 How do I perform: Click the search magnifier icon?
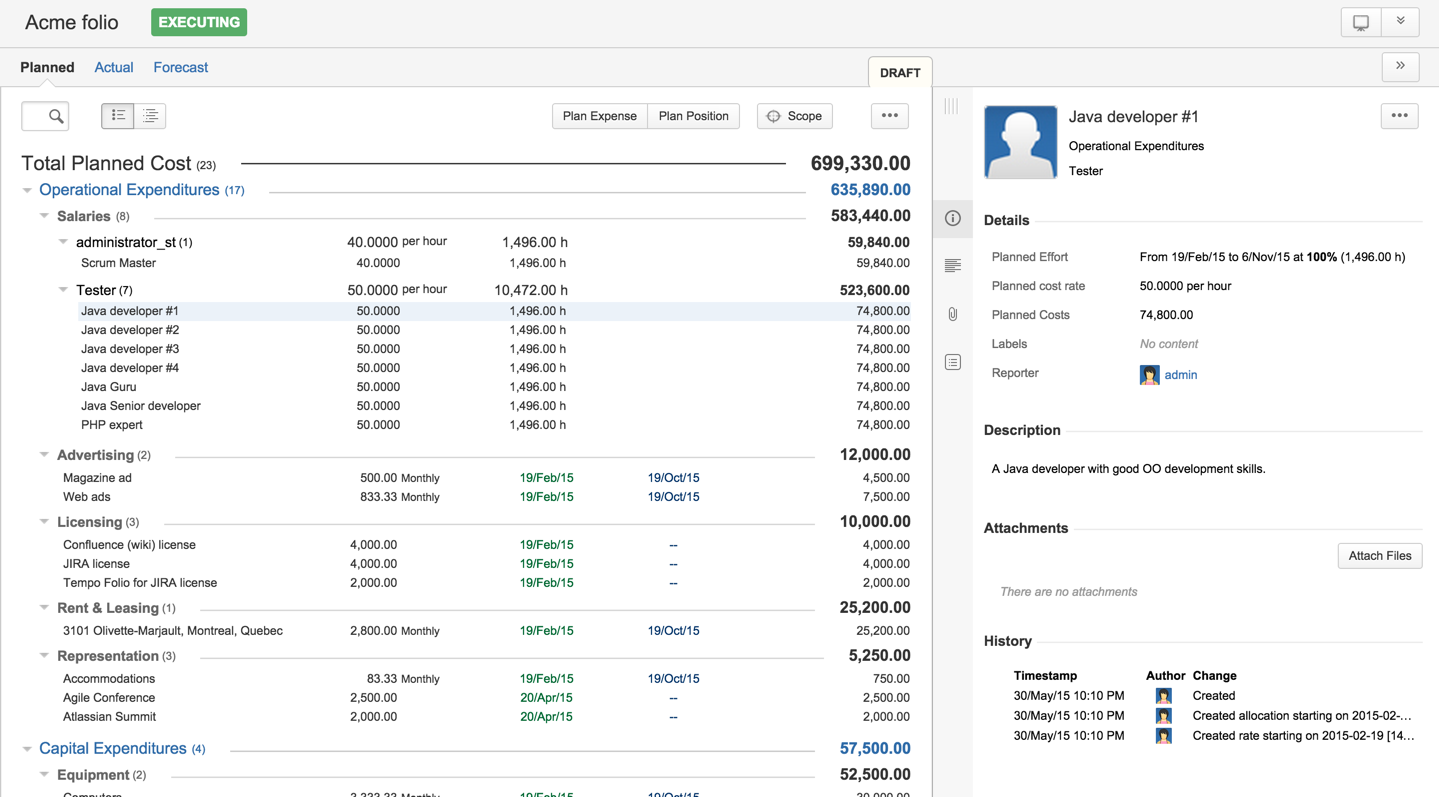(x=56, y=117)
